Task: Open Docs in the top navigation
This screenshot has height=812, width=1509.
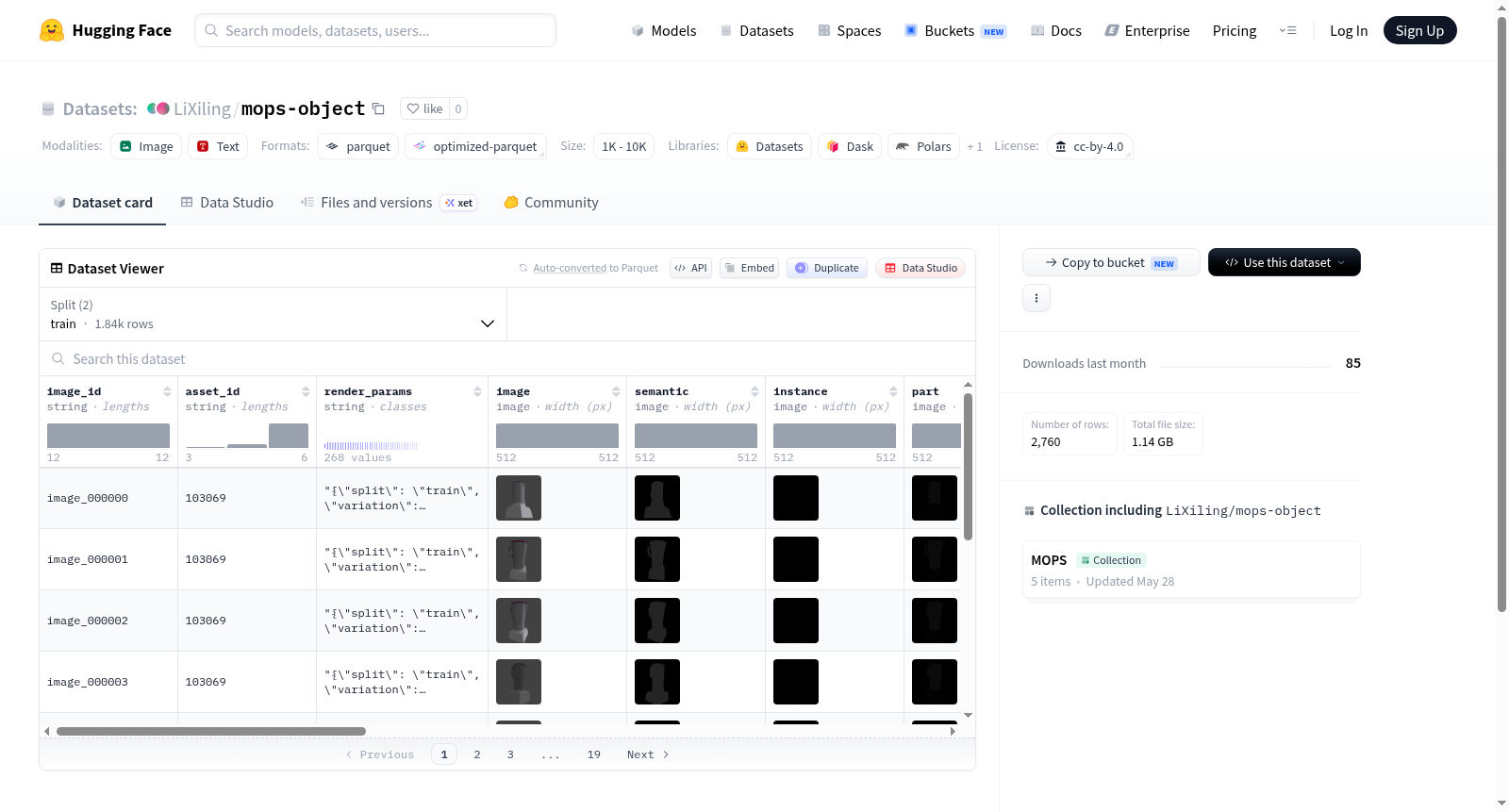Action: tap(1056, 30)
